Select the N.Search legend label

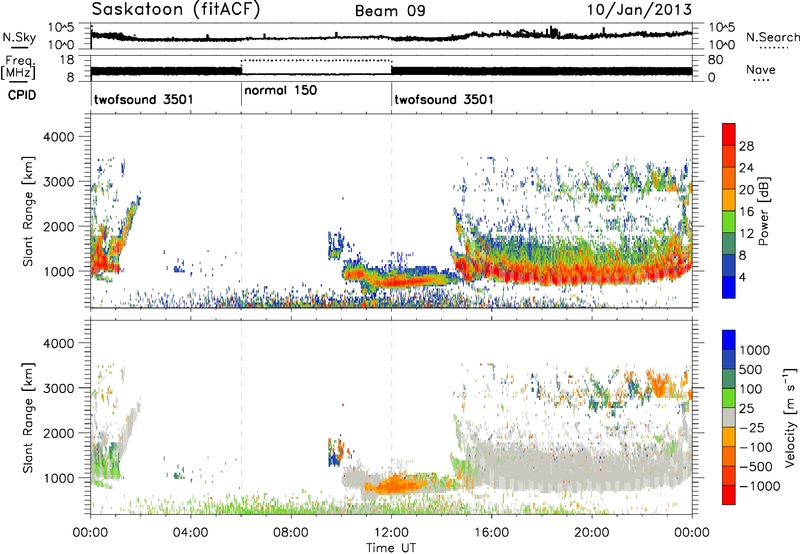point(772,37)
